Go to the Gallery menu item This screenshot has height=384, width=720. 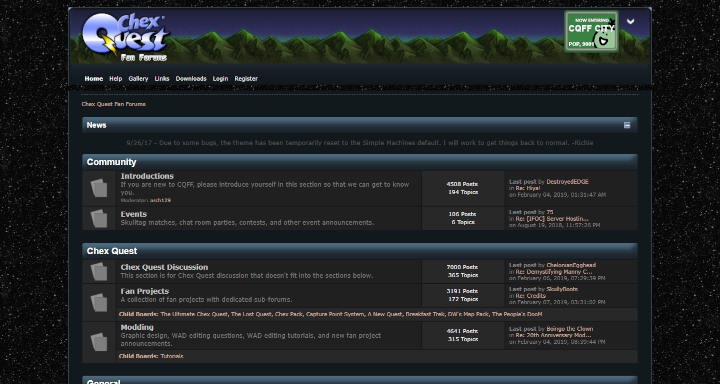138,79
